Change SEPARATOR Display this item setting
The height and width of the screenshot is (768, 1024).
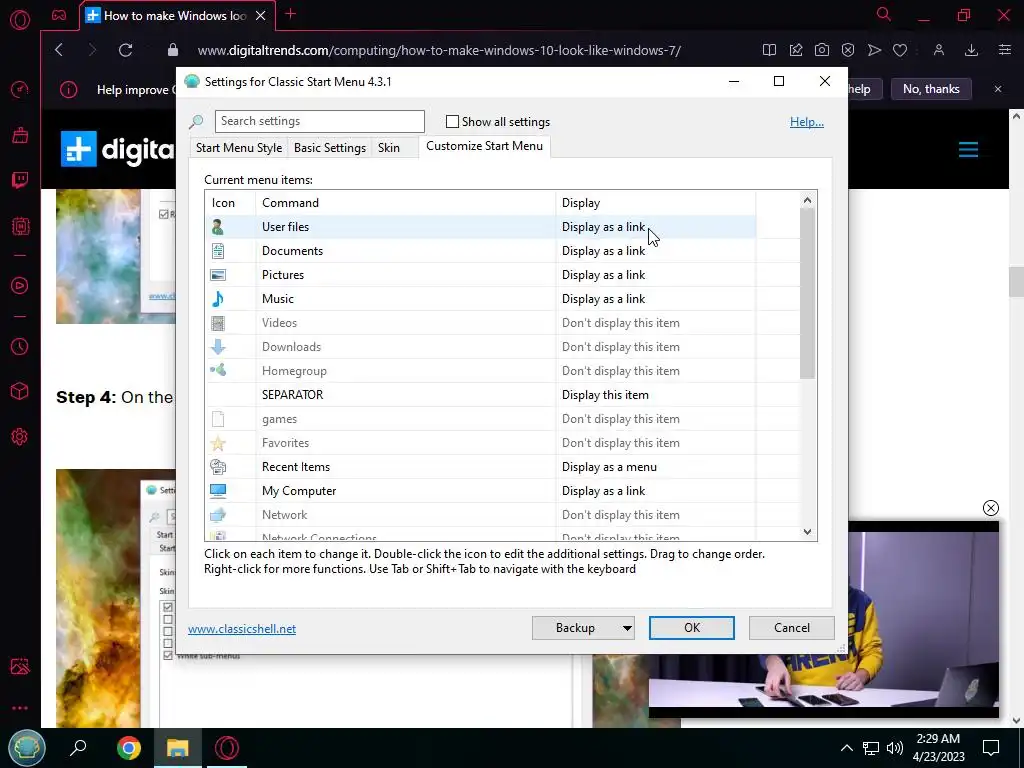coord(605,394)
